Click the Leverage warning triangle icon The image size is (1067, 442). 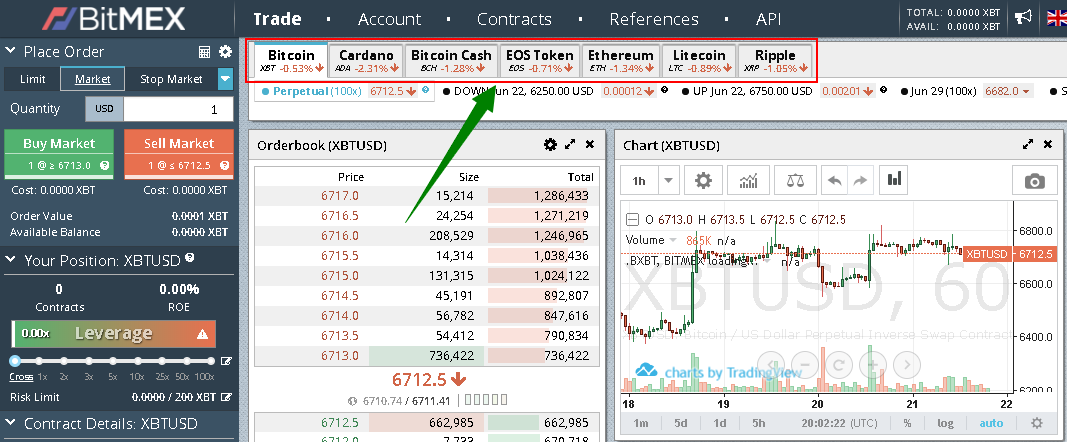coord(202,334)
